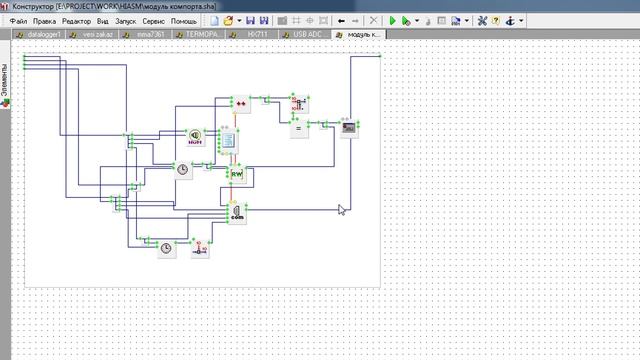Switch to the HX711 tab

(252, 35)
